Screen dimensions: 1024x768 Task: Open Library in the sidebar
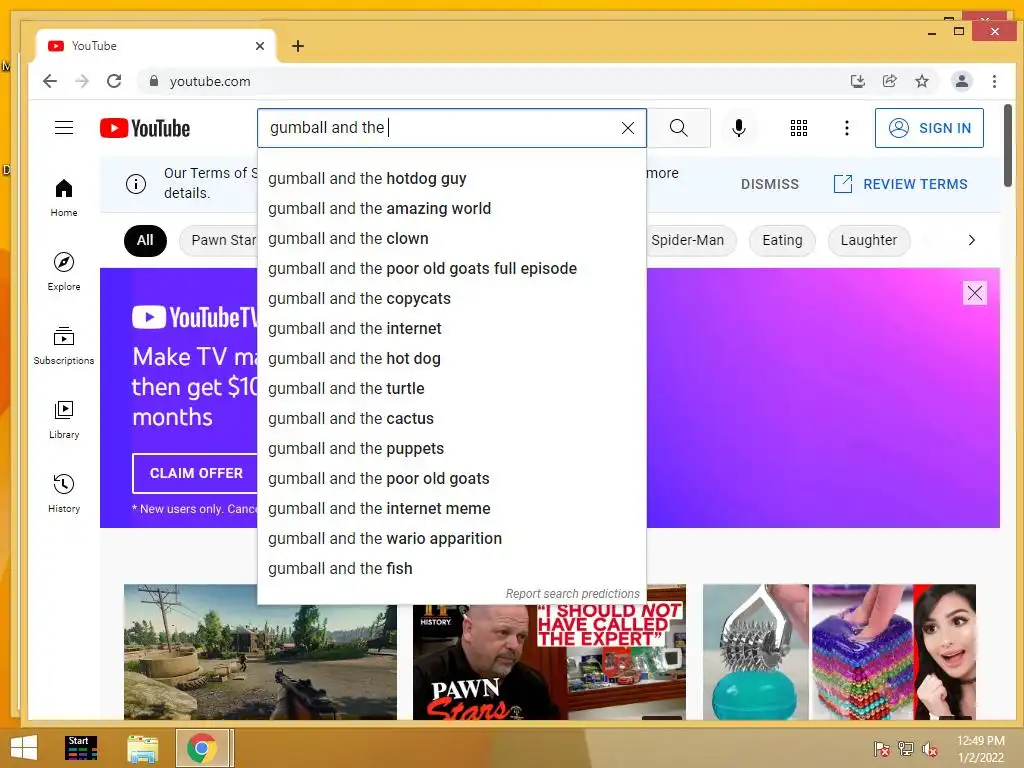(x=64, y=419)
